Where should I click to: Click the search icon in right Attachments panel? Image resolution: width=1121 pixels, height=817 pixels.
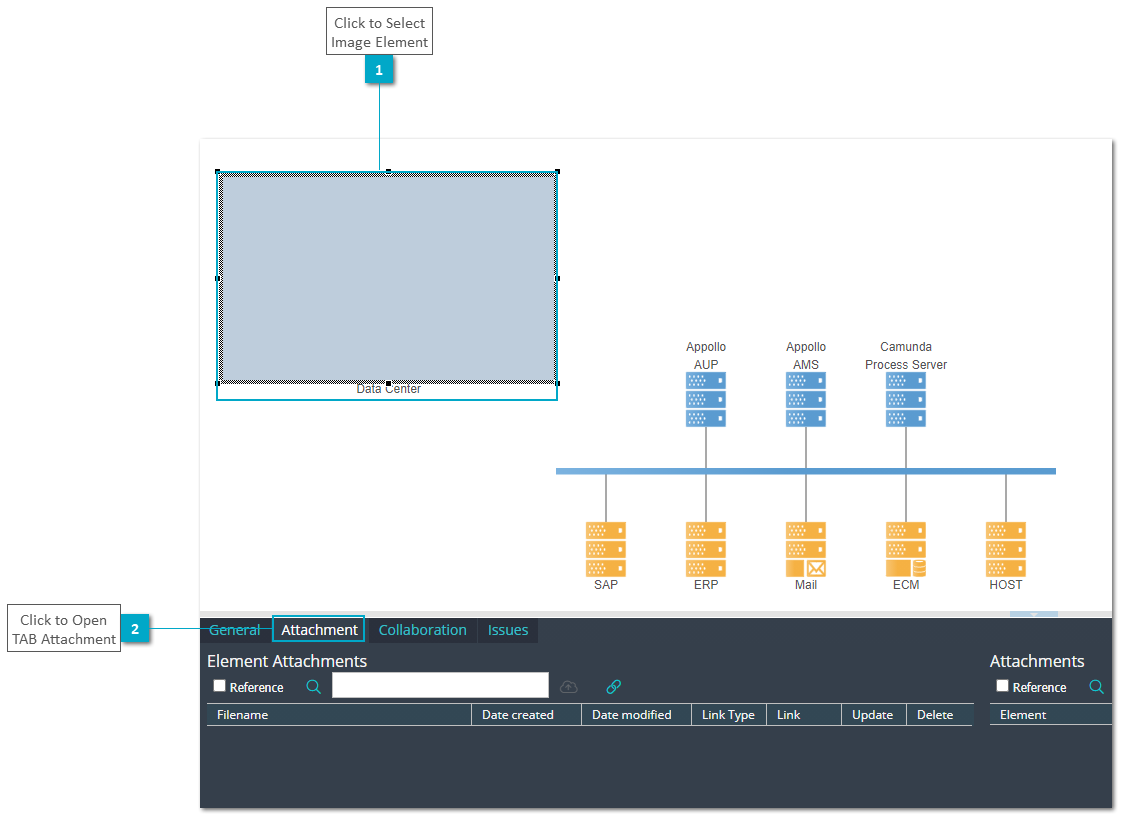click(1096, 687)
